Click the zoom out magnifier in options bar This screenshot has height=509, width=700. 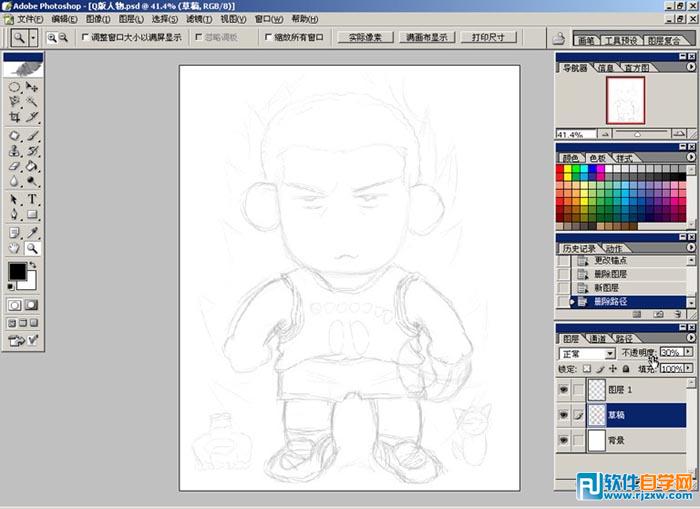pos(63,37)
